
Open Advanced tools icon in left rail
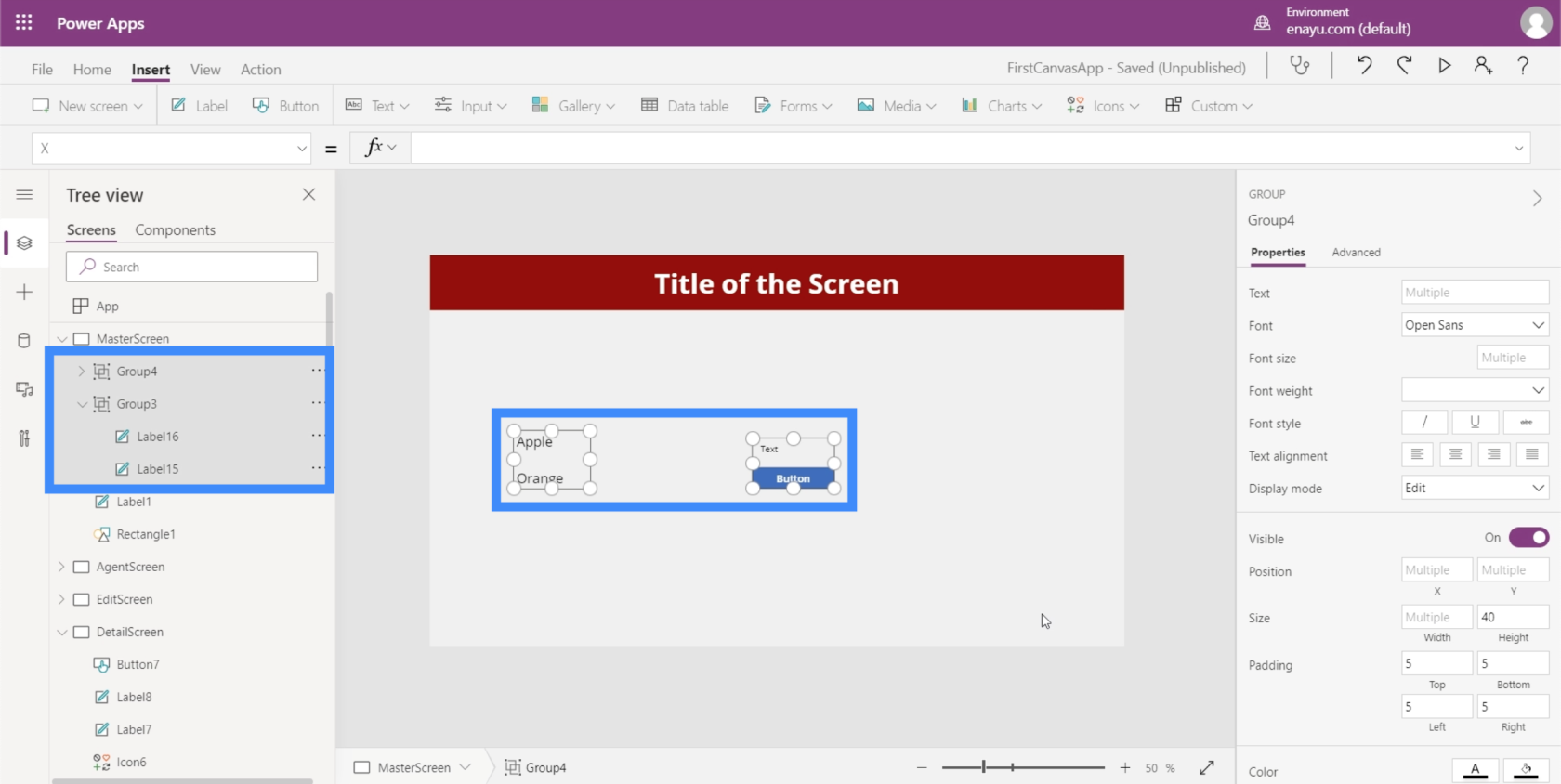point(24,438)
